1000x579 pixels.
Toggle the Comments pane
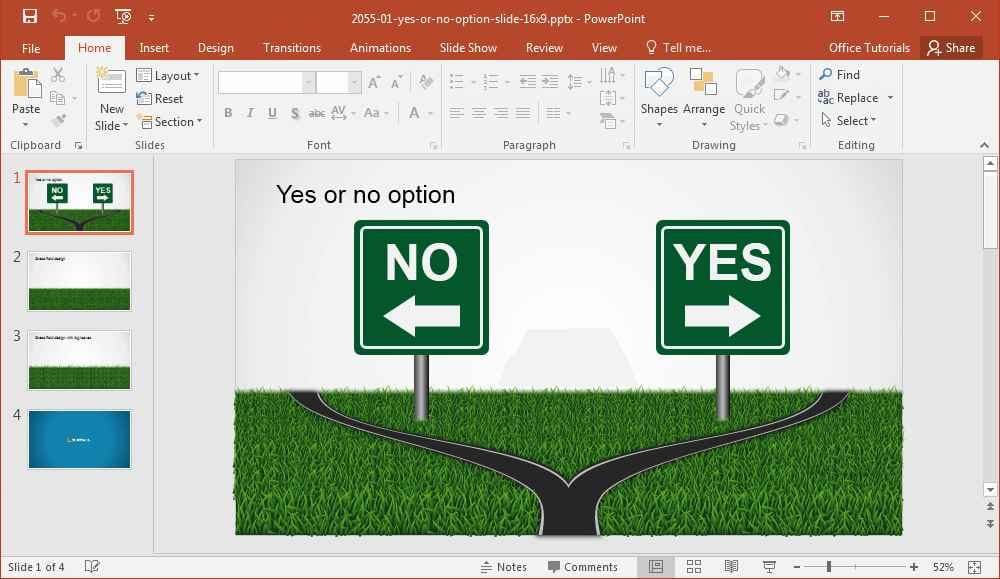(583, 567)
